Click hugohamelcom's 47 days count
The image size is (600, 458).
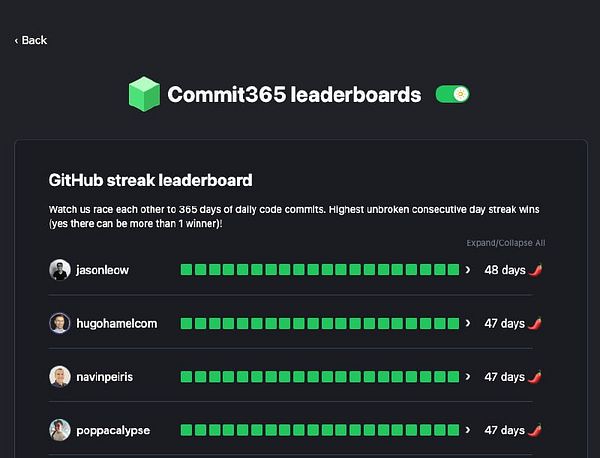pyautogui.click(x=504, y=324)
